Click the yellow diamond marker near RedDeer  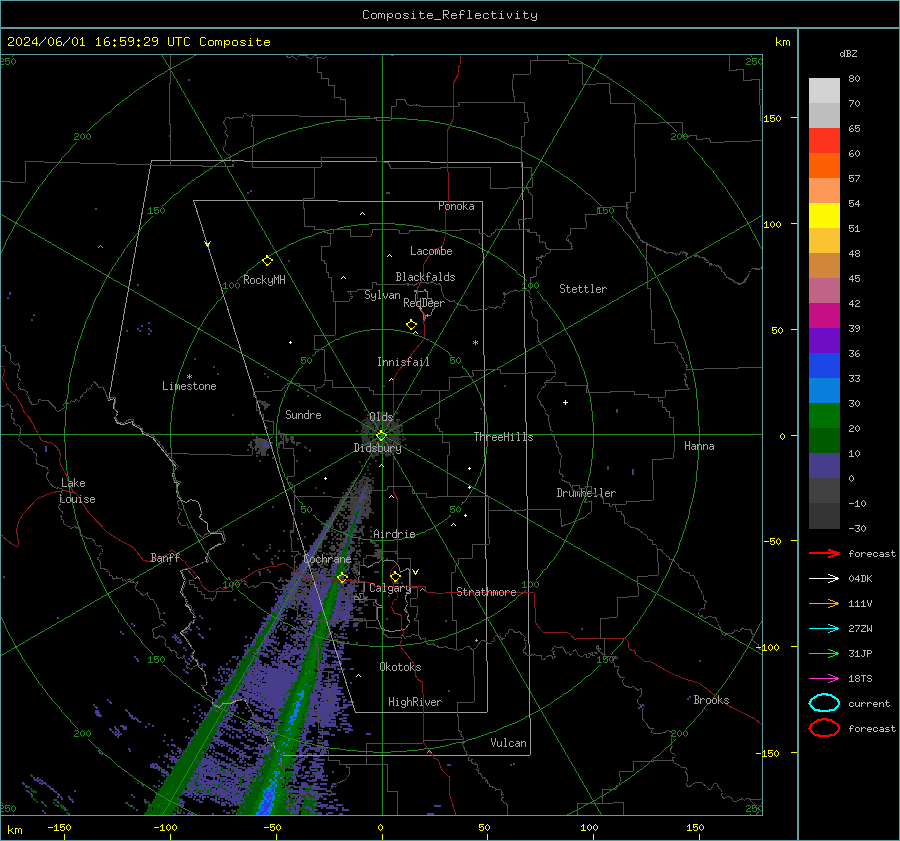pyautogui.click(x=411, y=325)
